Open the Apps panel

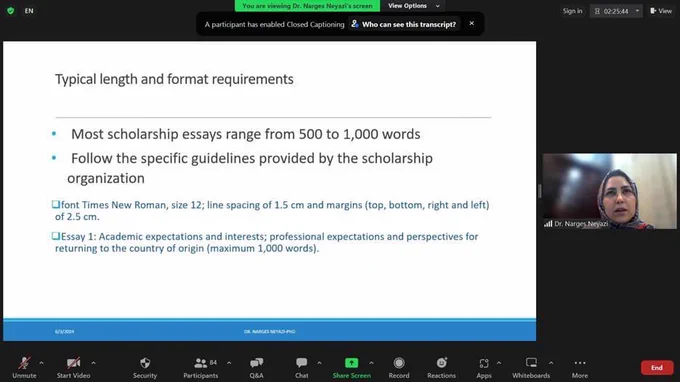tap(484, 367)
